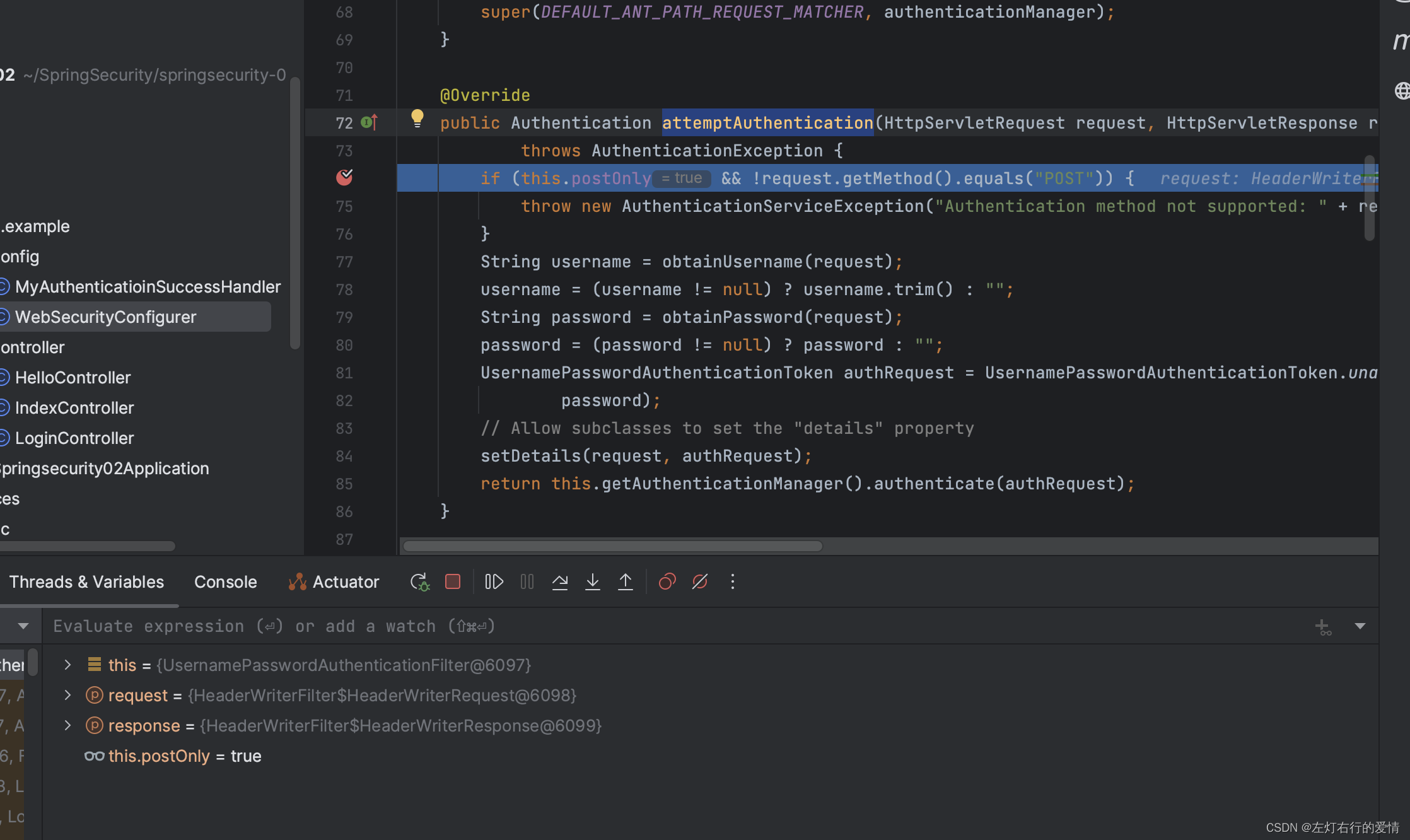1410x840 pixels.
Task: Toggle the breakpoint on line 74
Action: pos(346,177)
